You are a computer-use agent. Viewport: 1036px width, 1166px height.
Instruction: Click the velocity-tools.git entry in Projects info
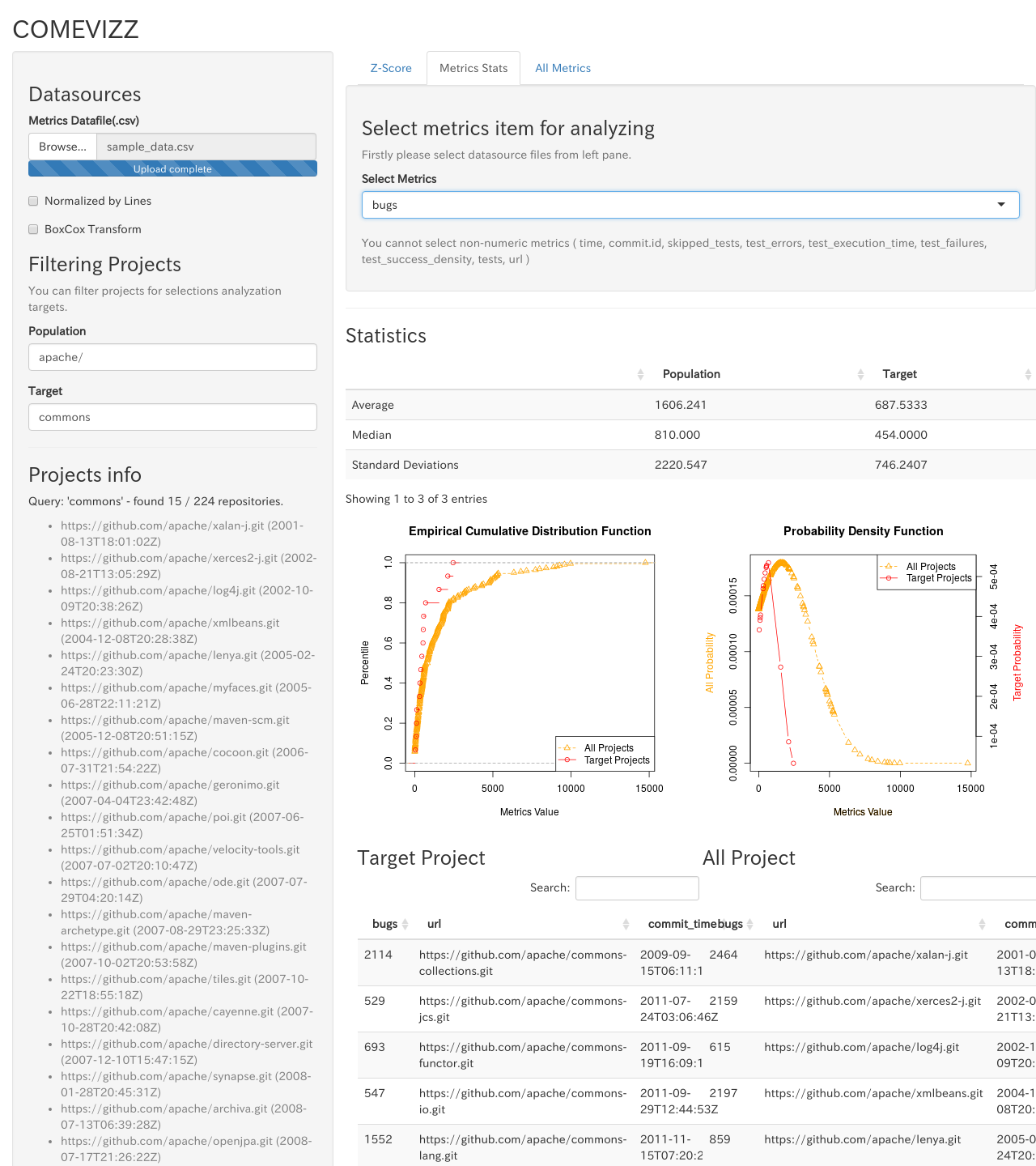coord(180,857)
